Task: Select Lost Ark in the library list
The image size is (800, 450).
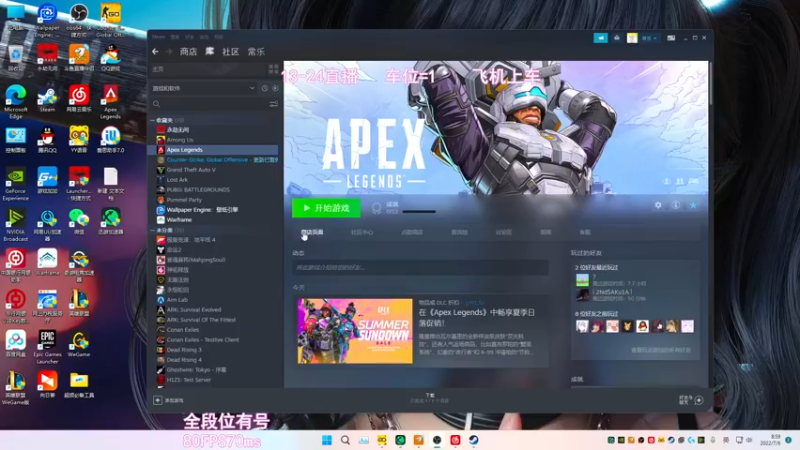Action: tap(177, 180)
